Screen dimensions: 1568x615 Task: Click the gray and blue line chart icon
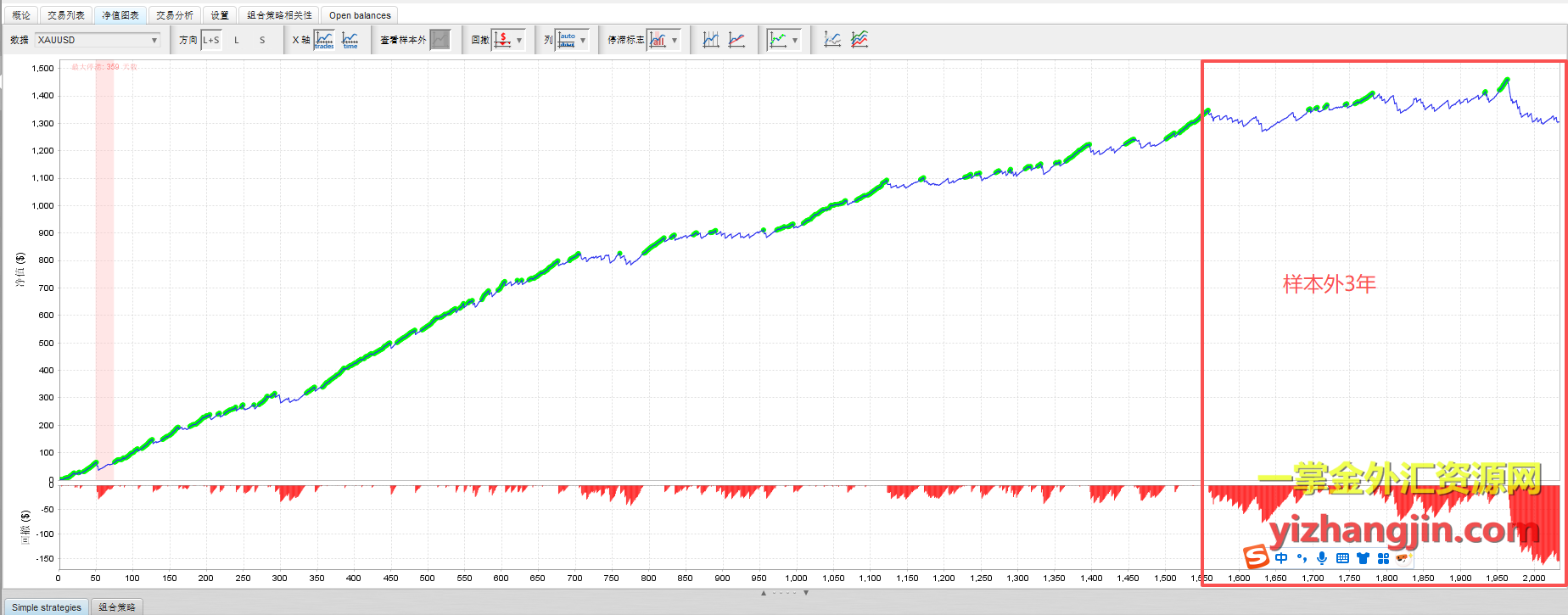[x=832, y=40]
